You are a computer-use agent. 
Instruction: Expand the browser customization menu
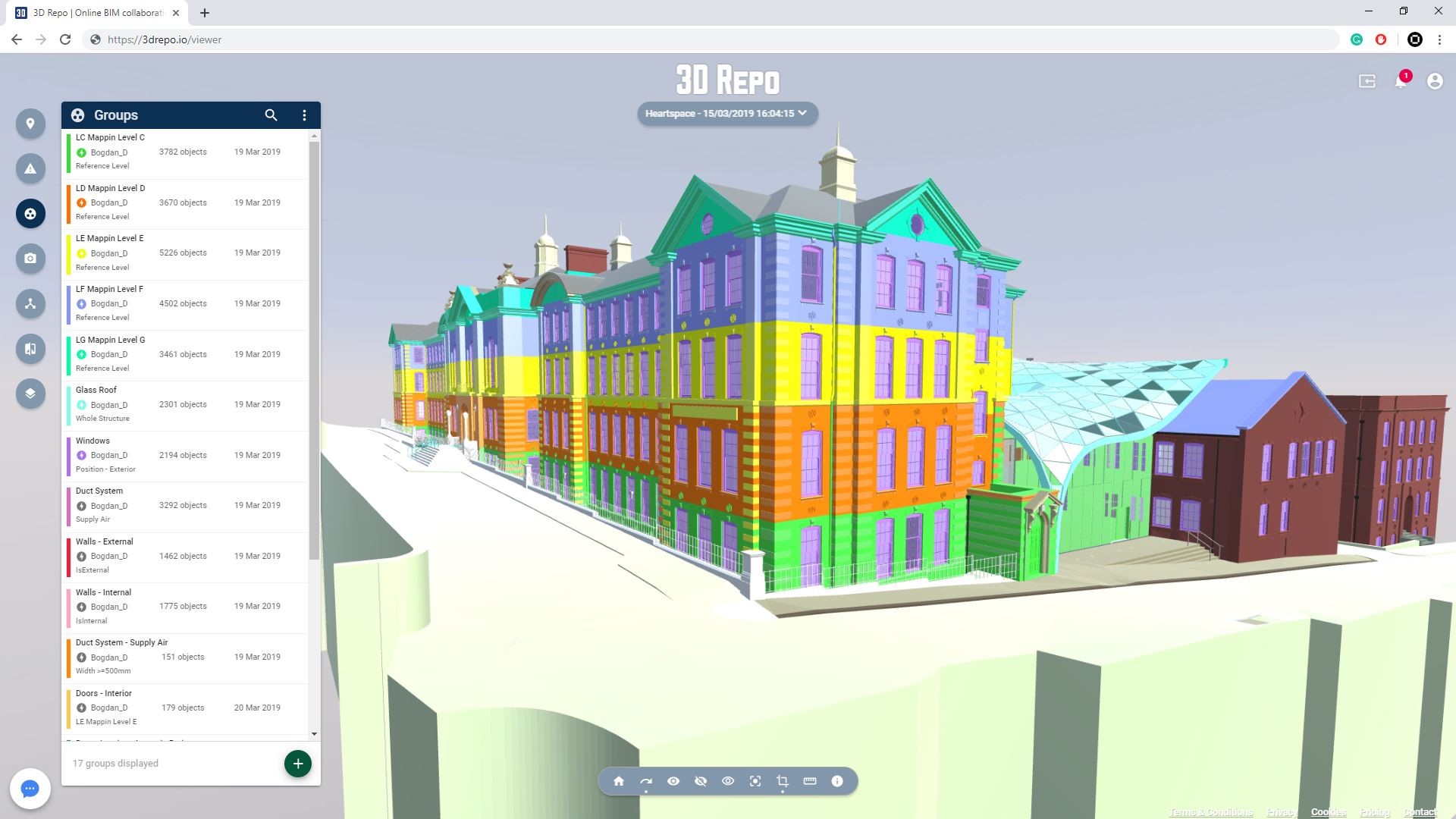[1438, 39]
